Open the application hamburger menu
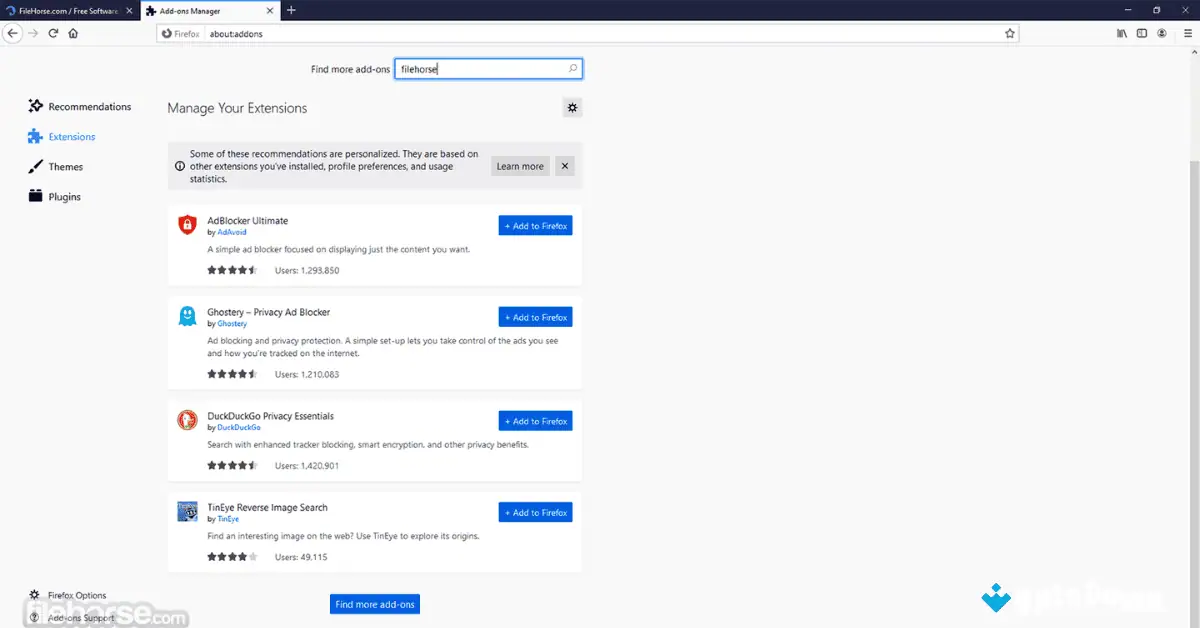The height and width of the screenshot is (628, 1200). point(1189,33)
